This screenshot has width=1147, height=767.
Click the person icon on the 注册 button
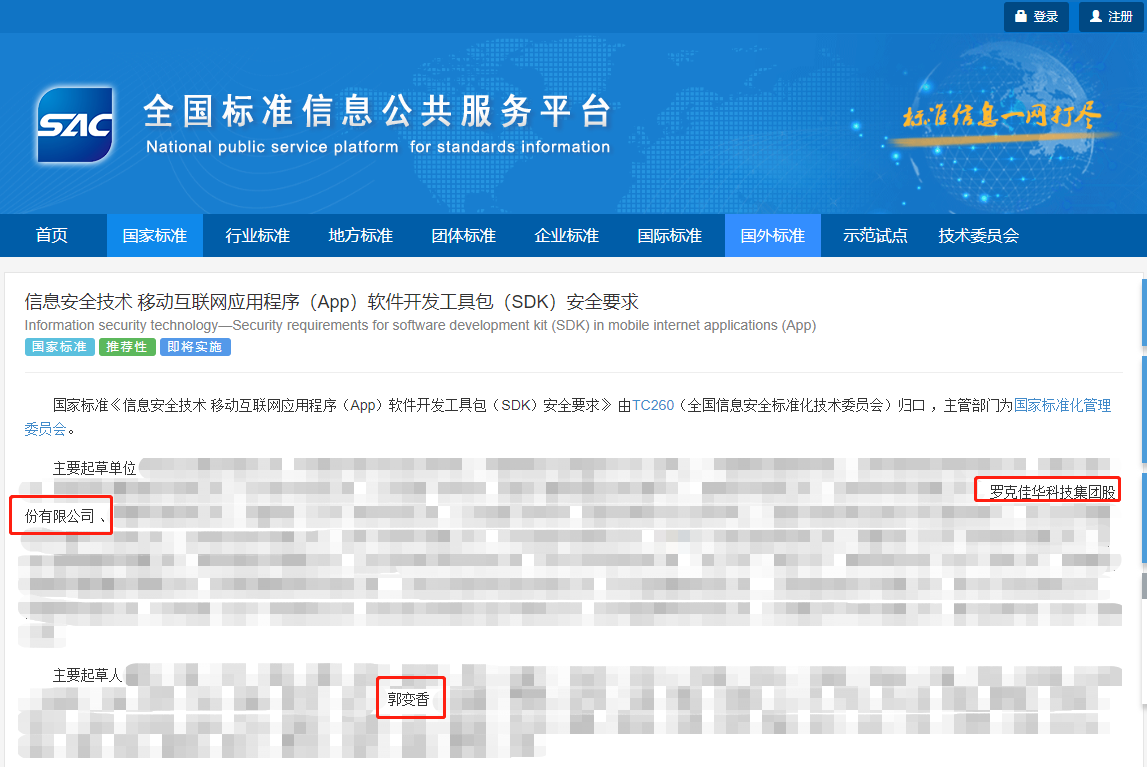(1095, 16)
